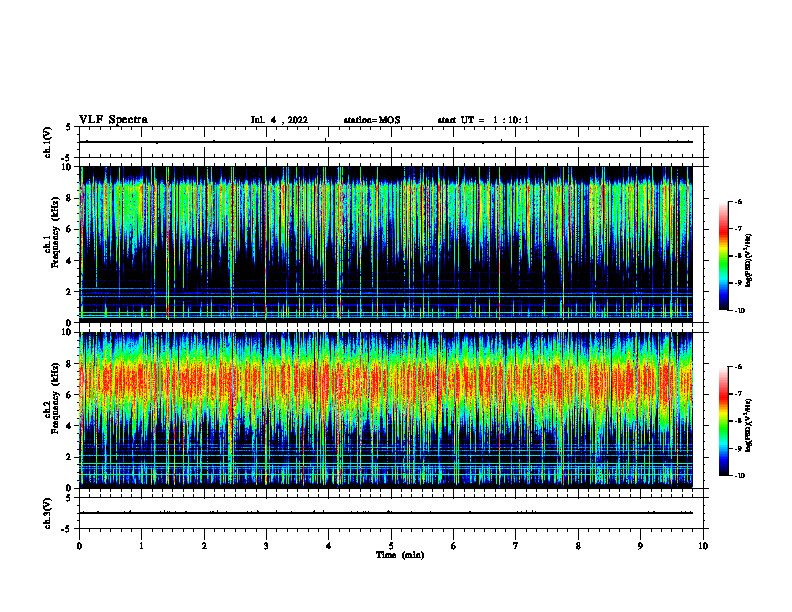Click the time axis tick label '7'
This screenshot has width=792, height=612.
click(516, 546)
